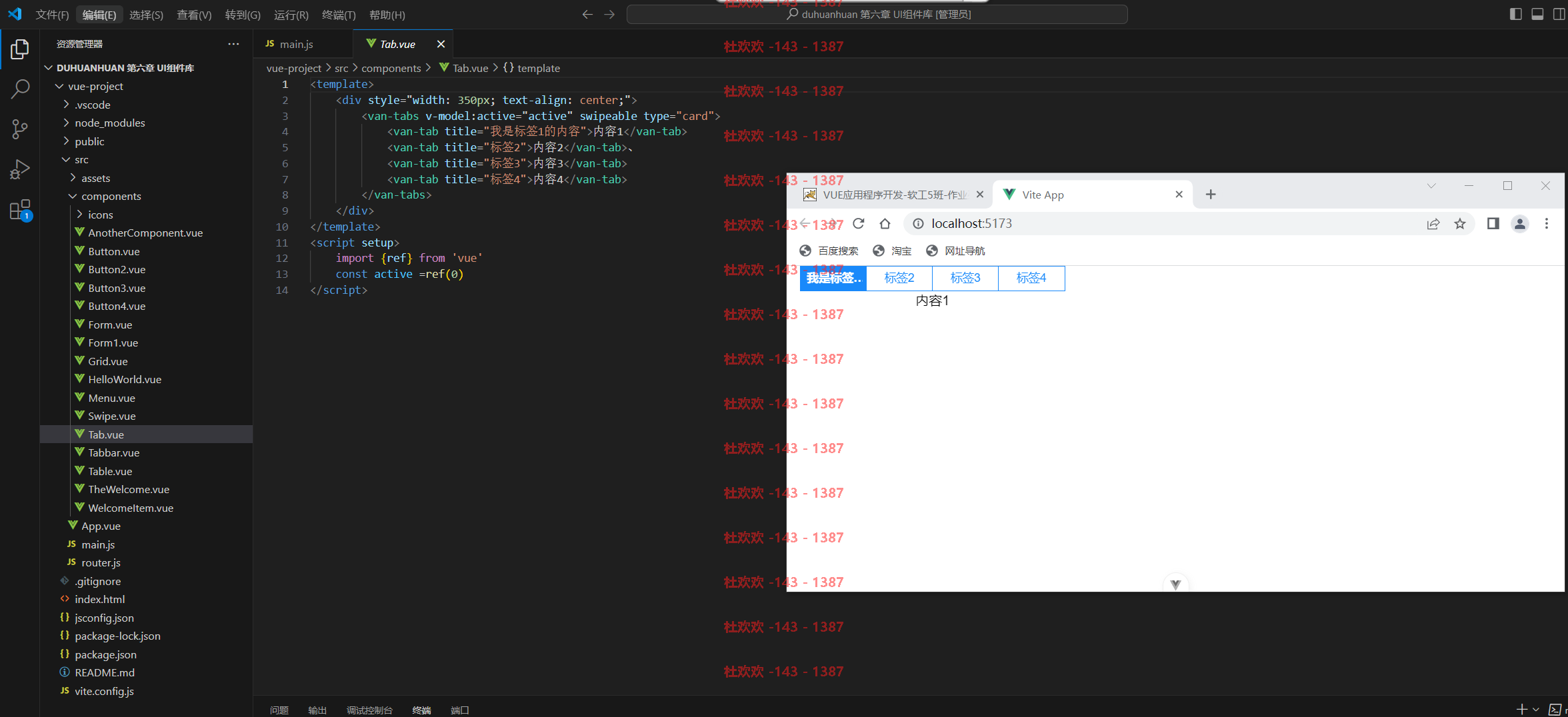
Task: Open the 编辑(E) menu
Action: click(x=99, y=15)
